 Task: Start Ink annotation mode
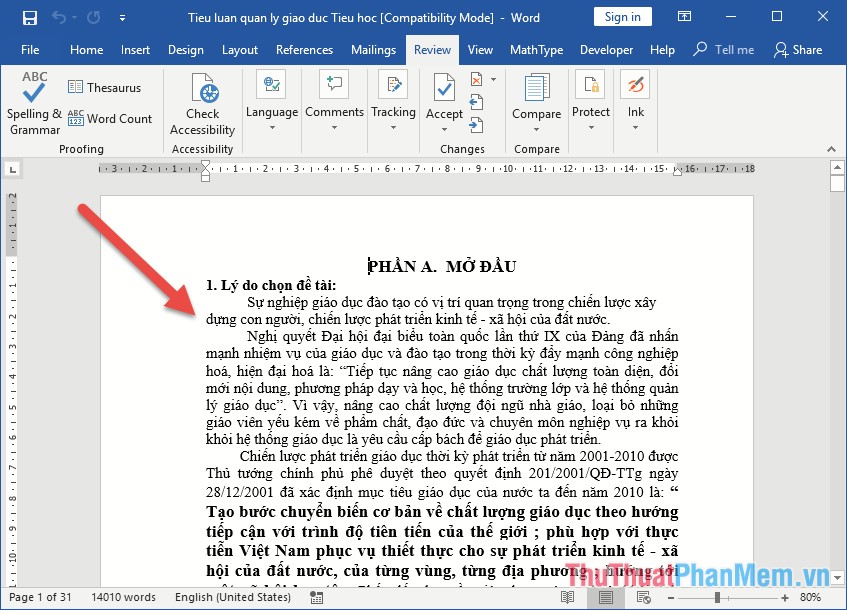[x=635, y=95]
